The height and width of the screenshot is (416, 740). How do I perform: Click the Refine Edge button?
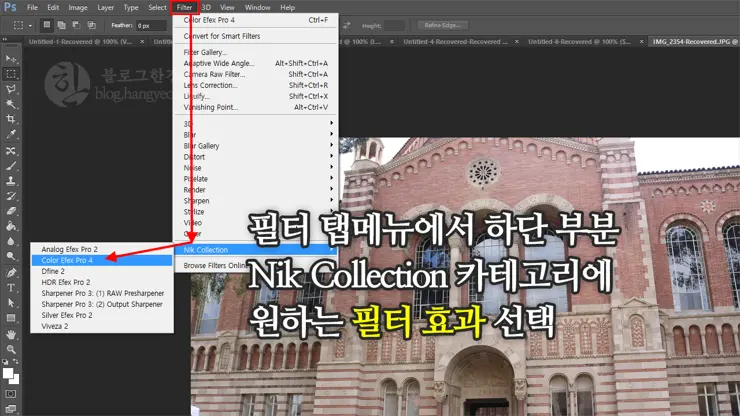442,25
